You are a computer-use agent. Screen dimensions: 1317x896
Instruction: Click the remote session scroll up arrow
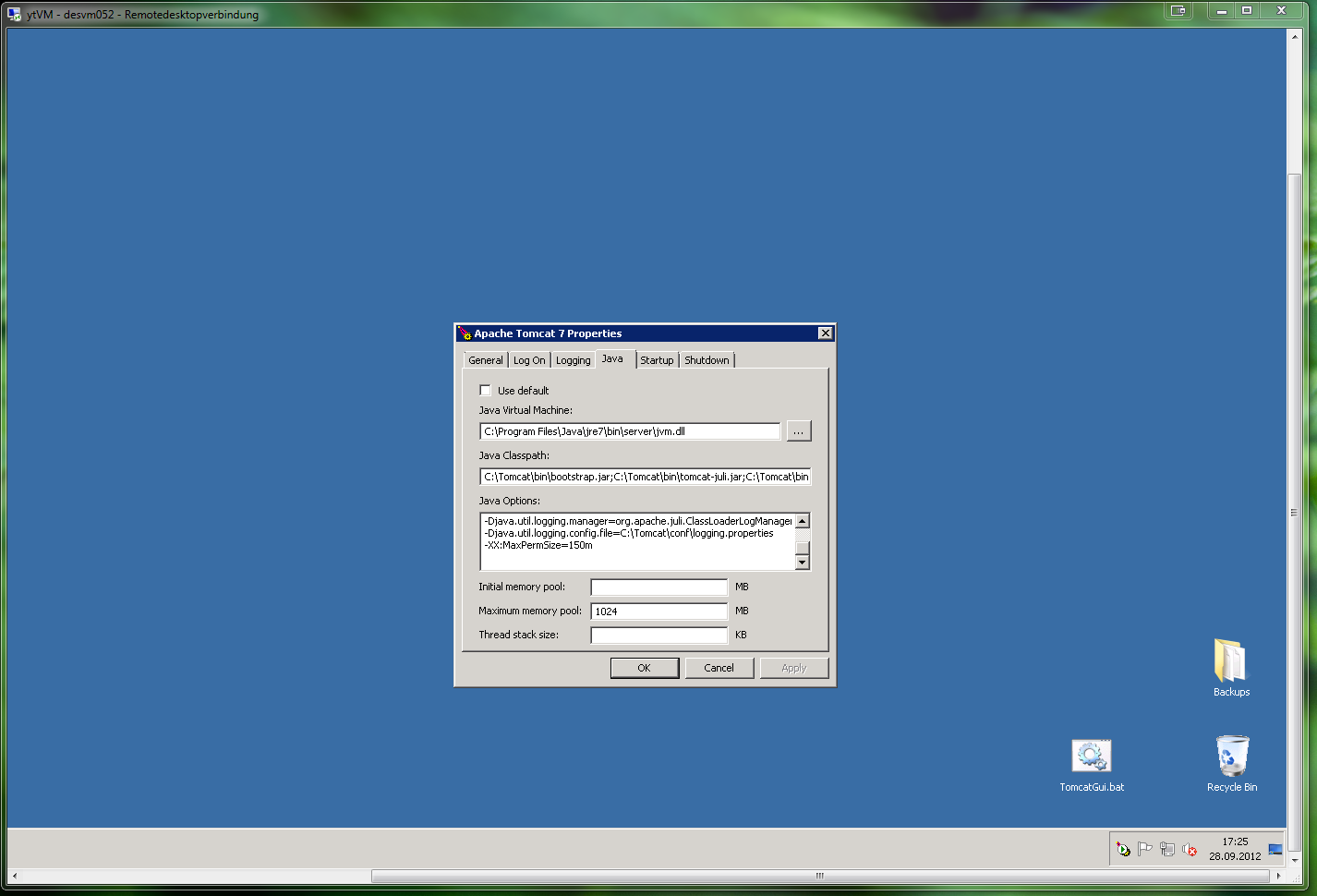pos(1294,35)
